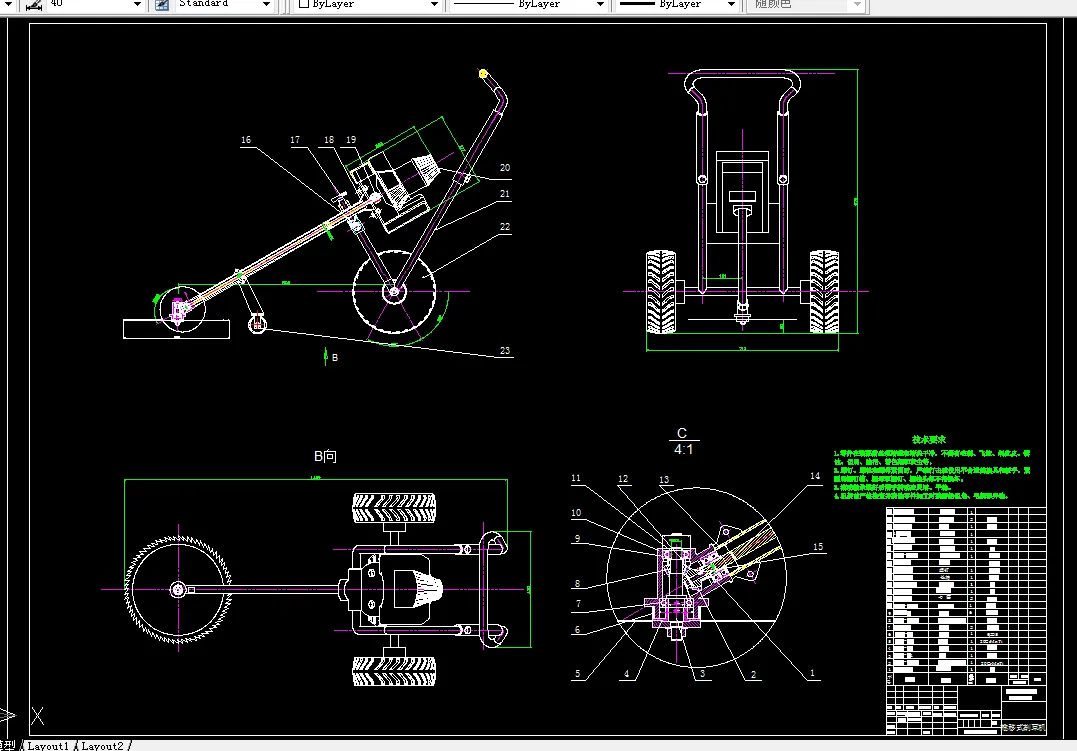The width and height of the screenshot is (1077, 751).
Task: Click part callout number 23
Action: pyautogui.click(x=505, y=350)
